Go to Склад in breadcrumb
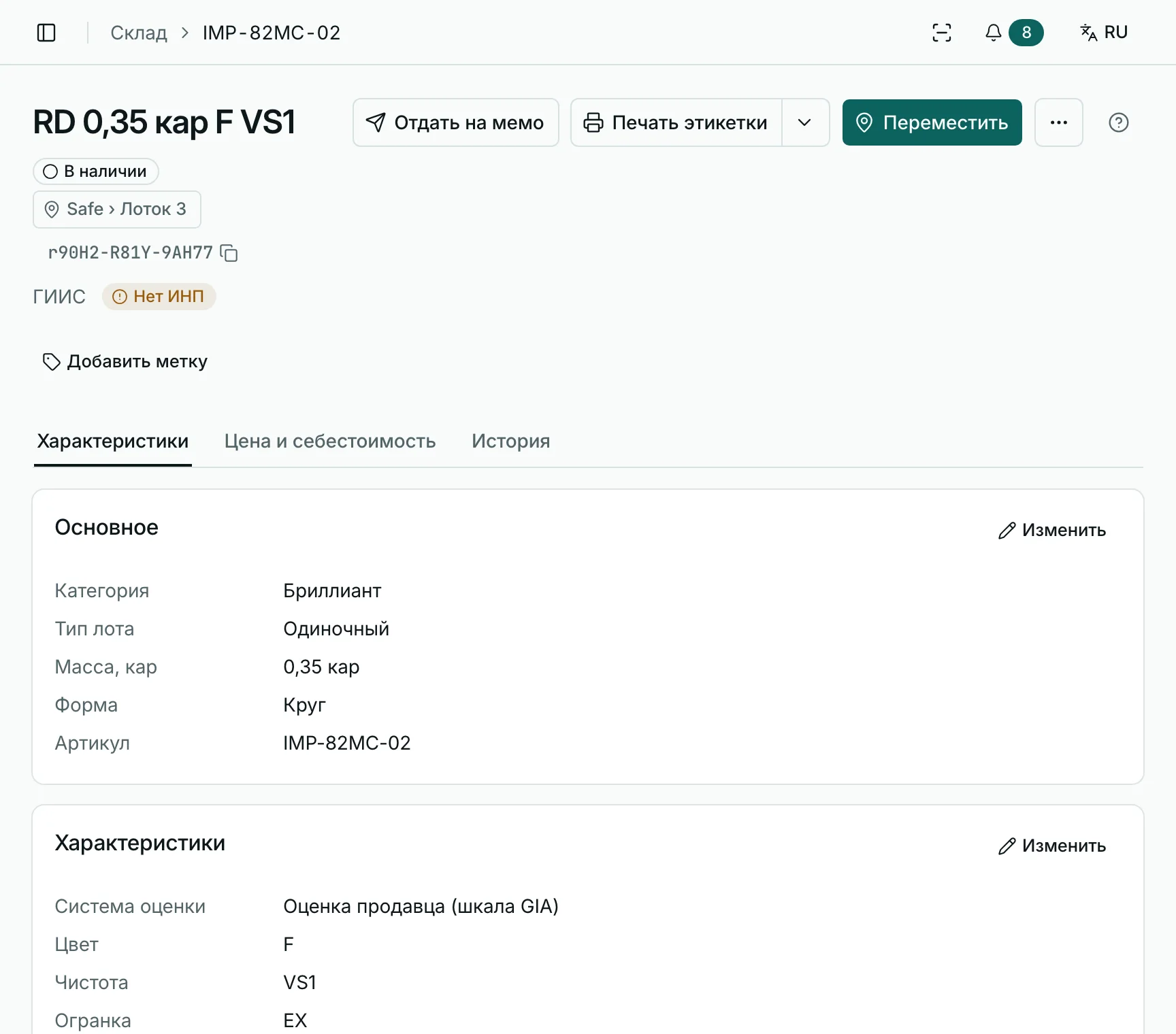Screen dimensions: 1176x1034 [139, 33]
